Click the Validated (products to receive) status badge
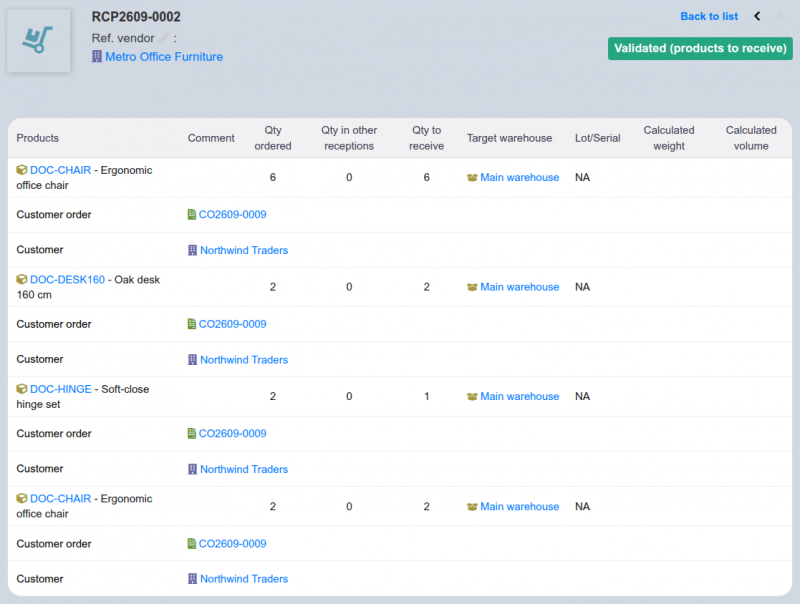This screenshot has width=800, height=604. coord(700,48)
